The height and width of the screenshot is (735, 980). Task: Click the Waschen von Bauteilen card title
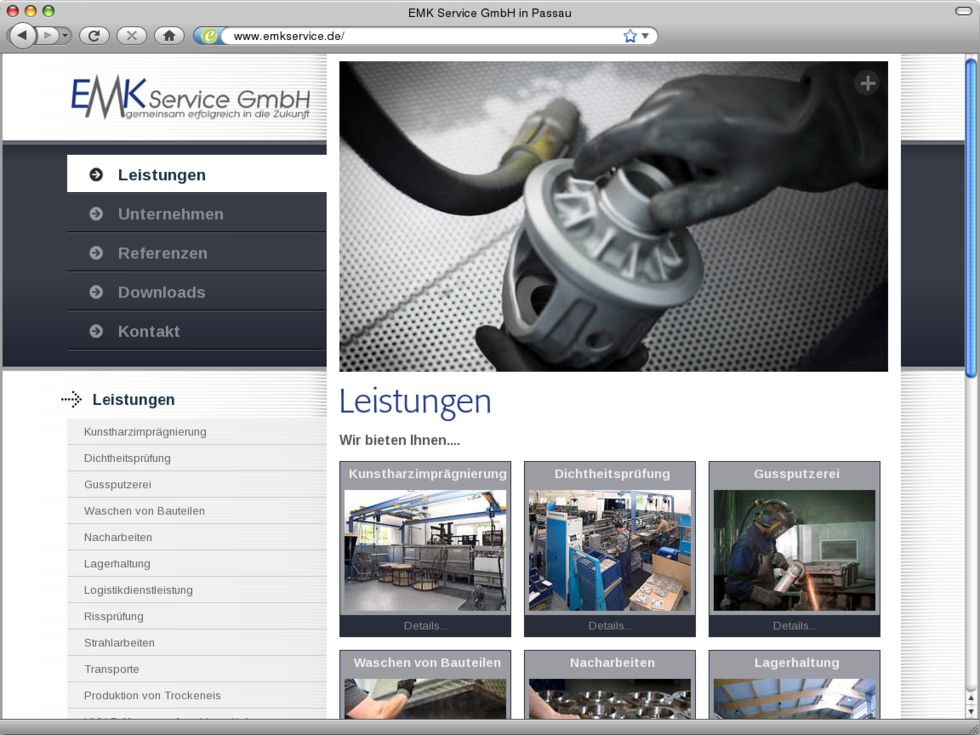pyautogui.click(x=427, y=662)
